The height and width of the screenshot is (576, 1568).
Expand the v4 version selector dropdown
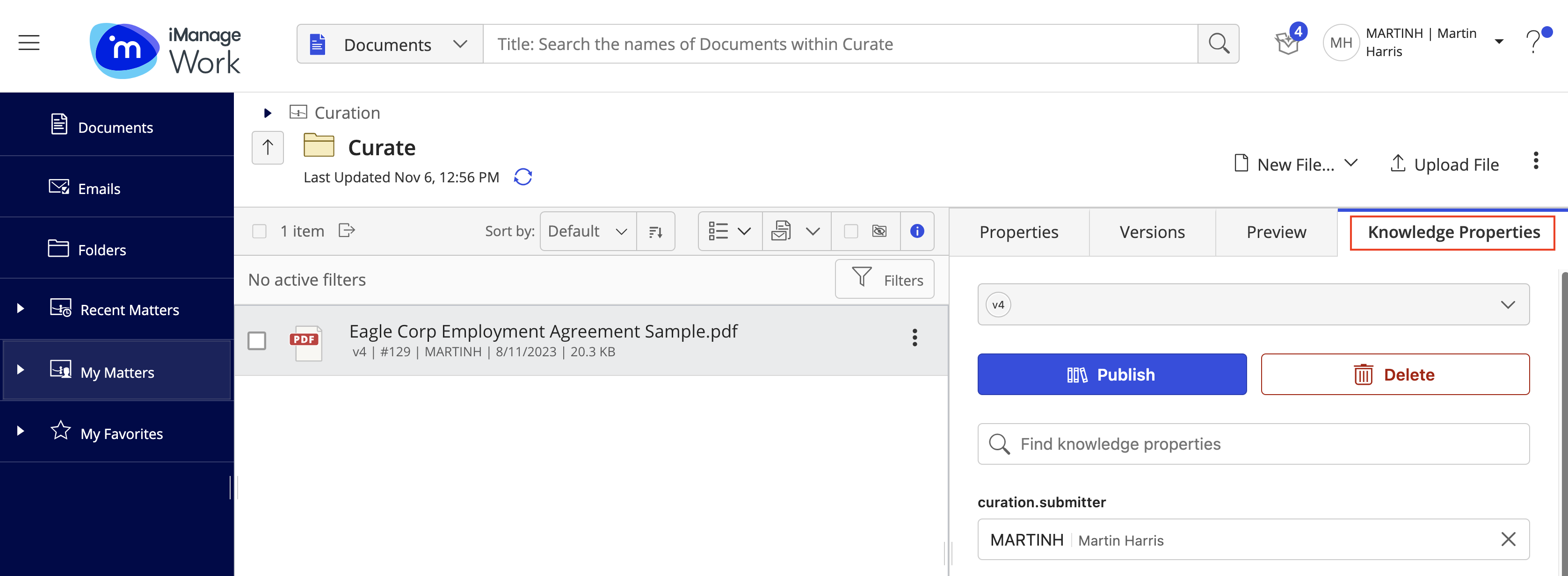[1253, 304]
